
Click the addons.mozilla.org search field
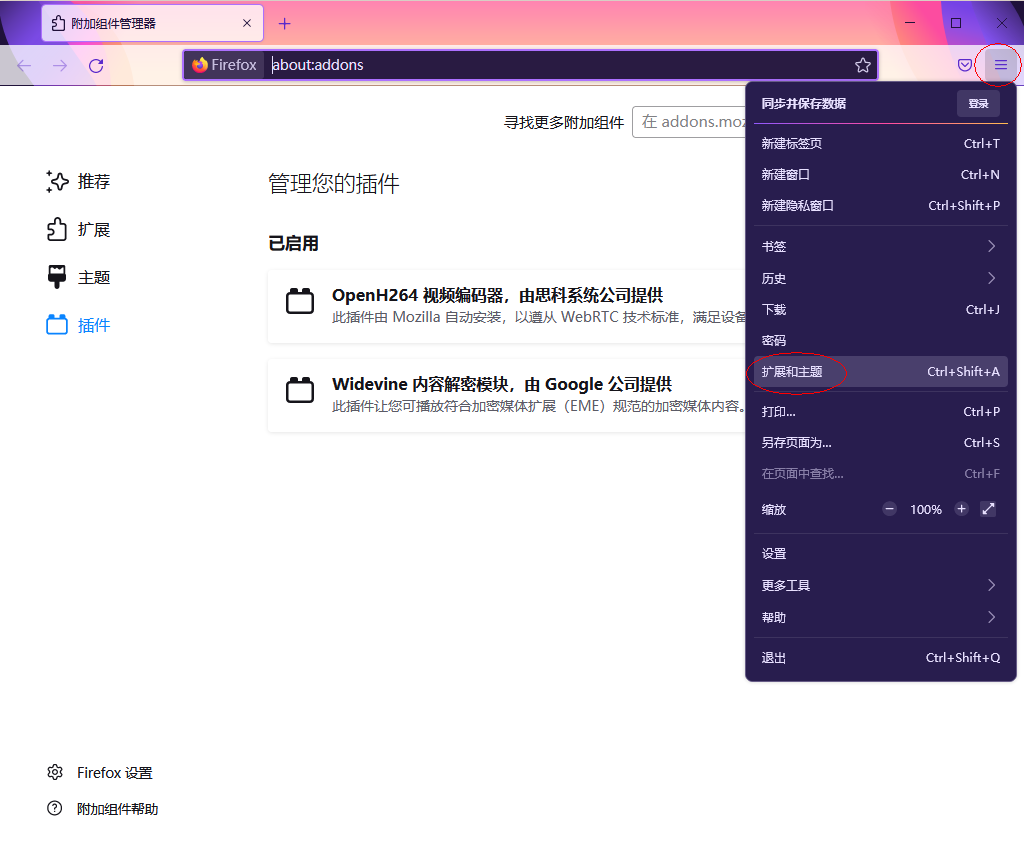coord(689,122)
